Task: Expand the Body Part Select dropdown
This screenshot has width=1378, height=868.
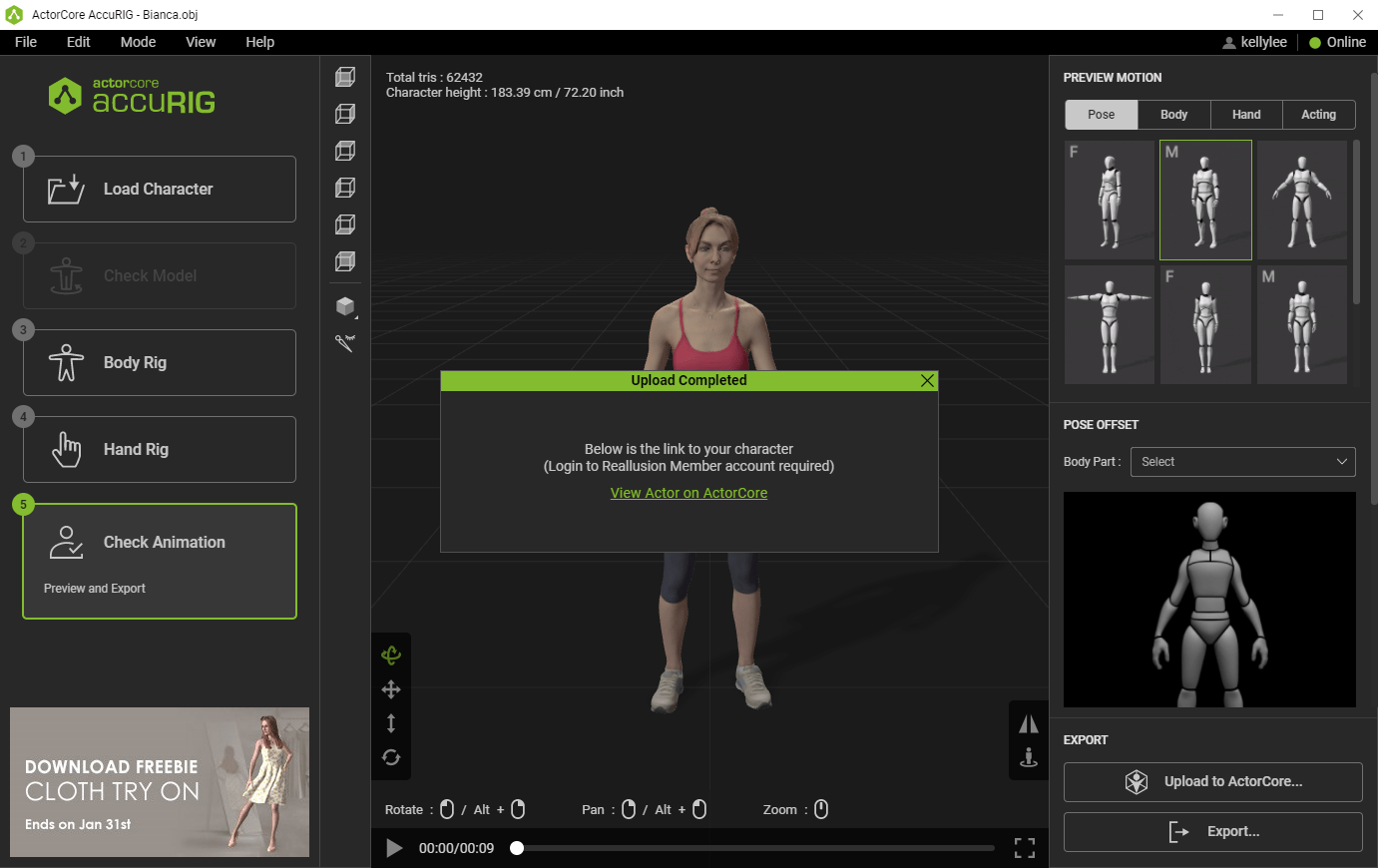Action: [1242, 462]
